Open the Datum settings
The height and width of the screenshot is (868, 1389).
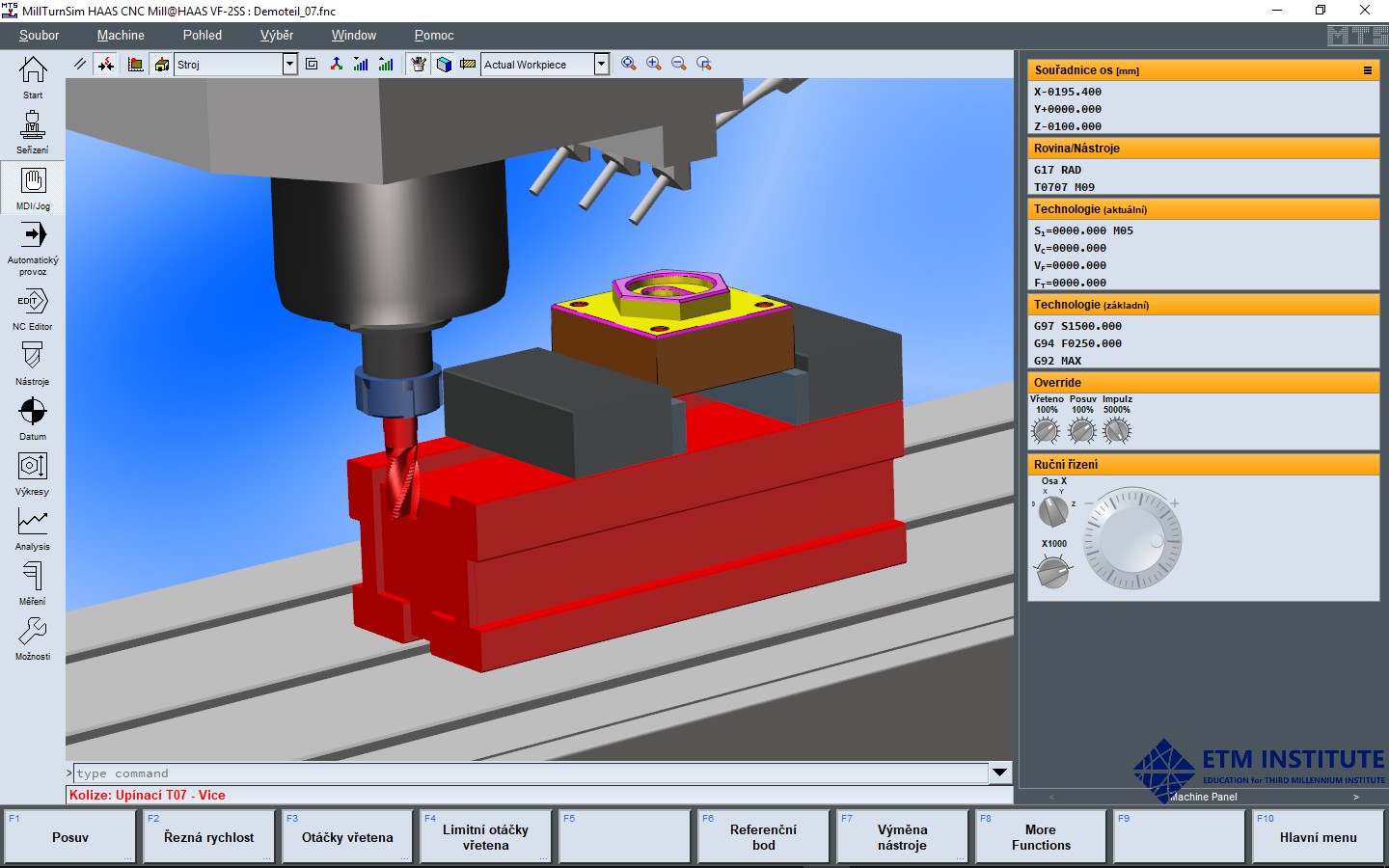point(33,419)
